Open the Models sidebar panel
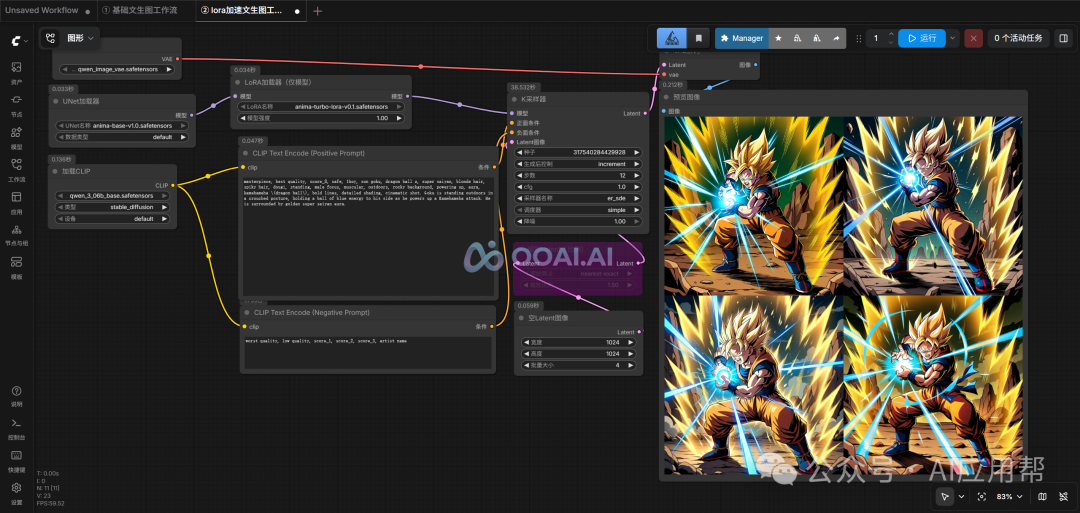The height and width of the screenshot is (513, 1080). point(16,136)
